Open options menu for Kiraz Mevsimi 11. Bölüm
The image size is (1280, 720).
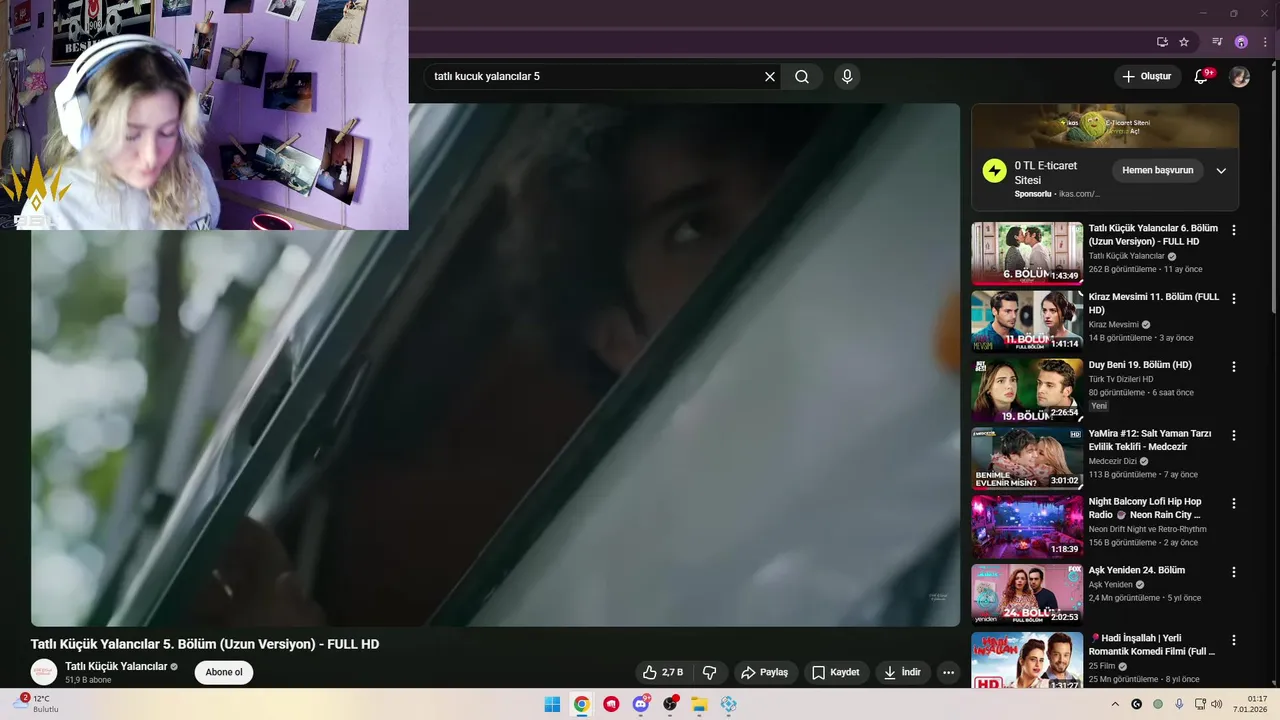(x=1234, y=298)
